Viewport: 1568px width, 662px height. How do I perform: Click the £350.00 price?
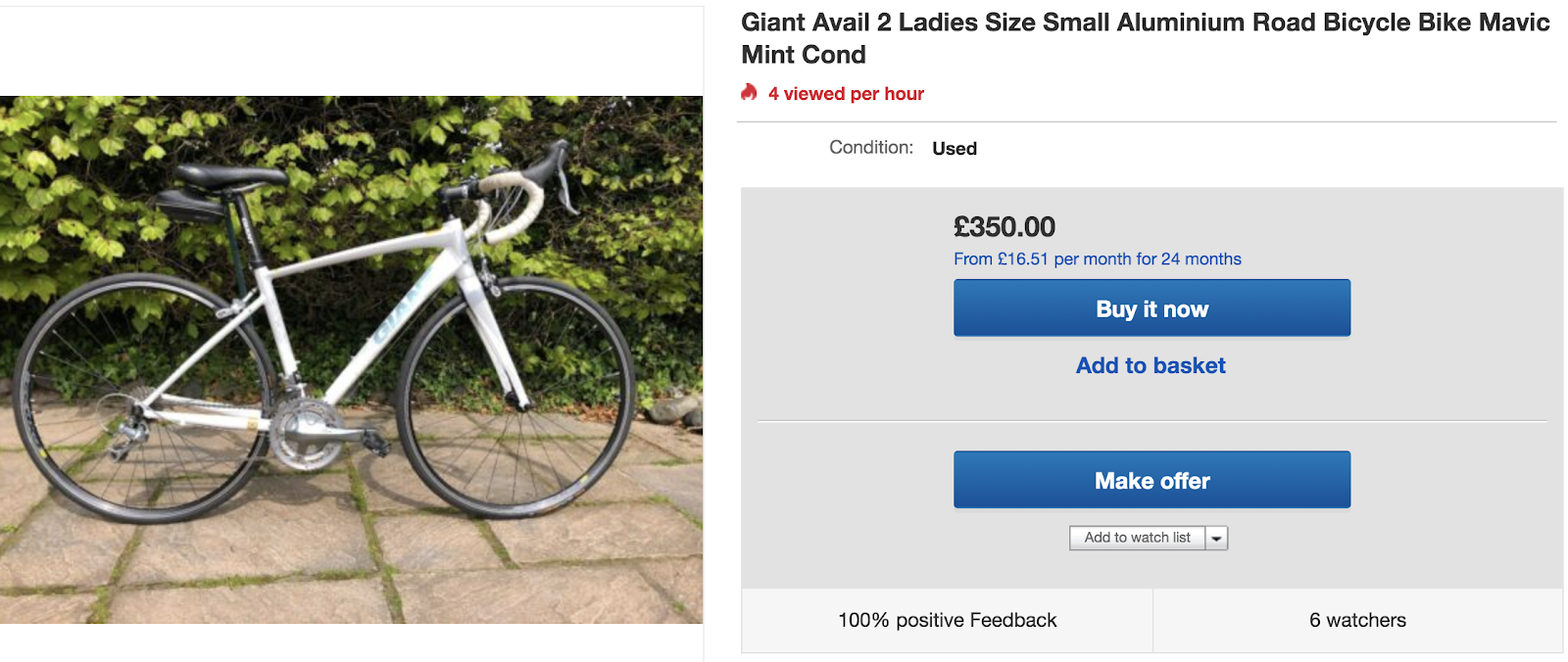[x=1004, y=227]
